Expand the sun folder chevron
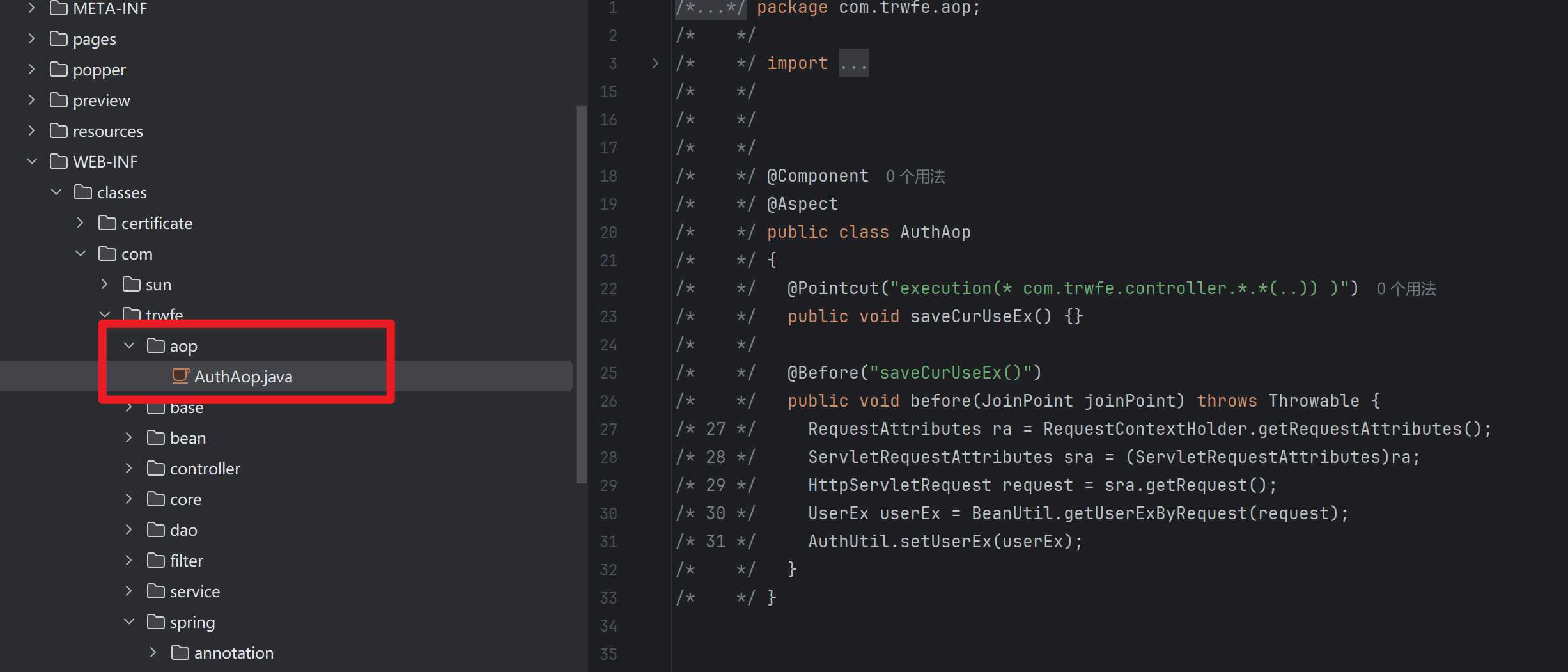 [104, 285]
